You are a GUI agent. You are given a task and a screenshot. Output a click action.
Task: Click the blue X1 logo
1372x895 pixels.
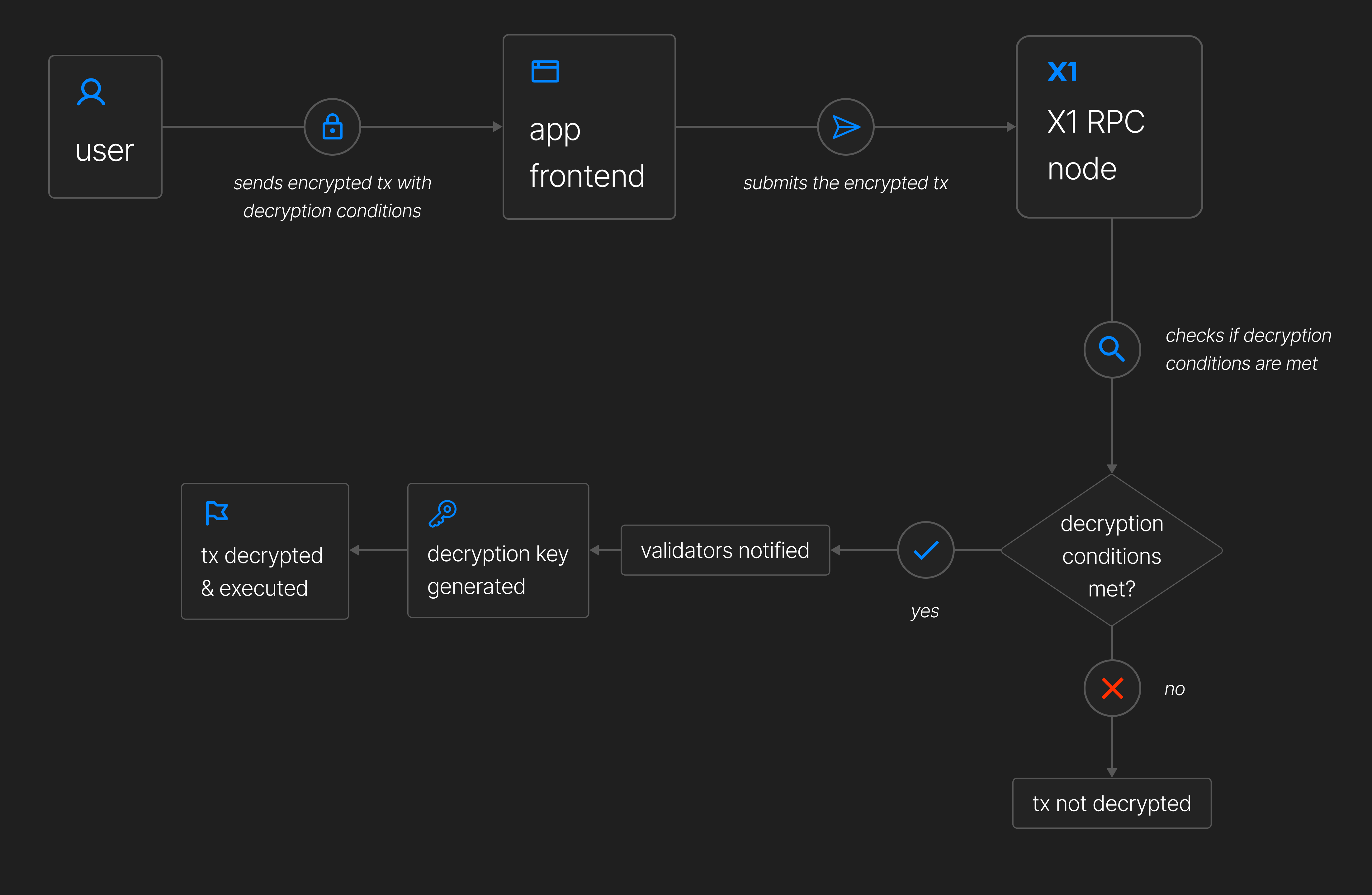1062,72
